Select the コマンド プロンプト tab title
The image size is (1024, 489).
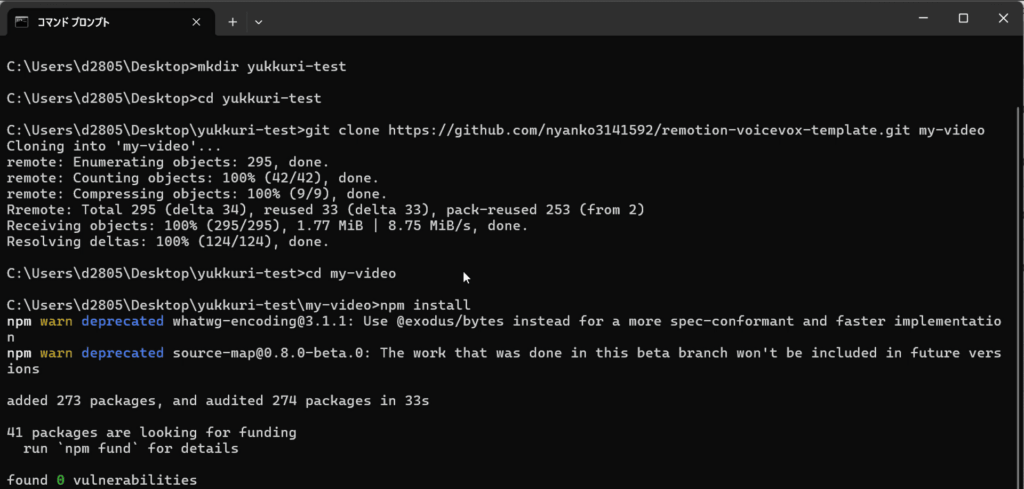point(75,21)
